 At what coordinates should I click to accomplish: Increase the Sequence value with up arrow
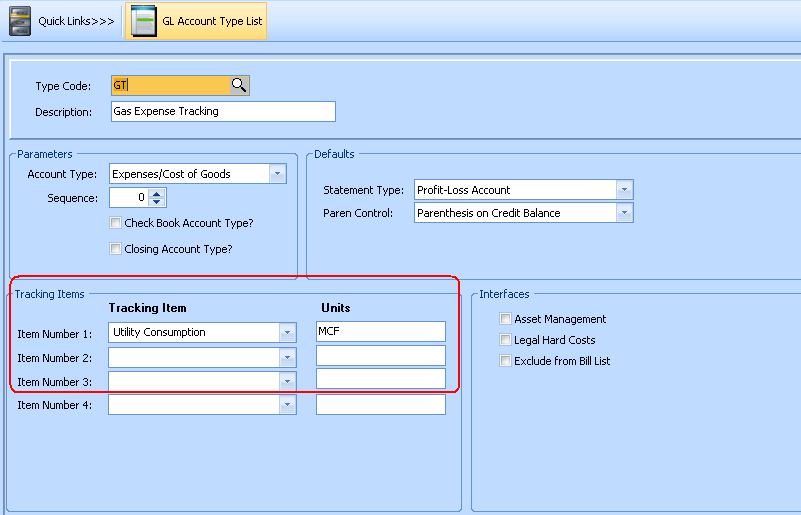[x=156, y=193]
